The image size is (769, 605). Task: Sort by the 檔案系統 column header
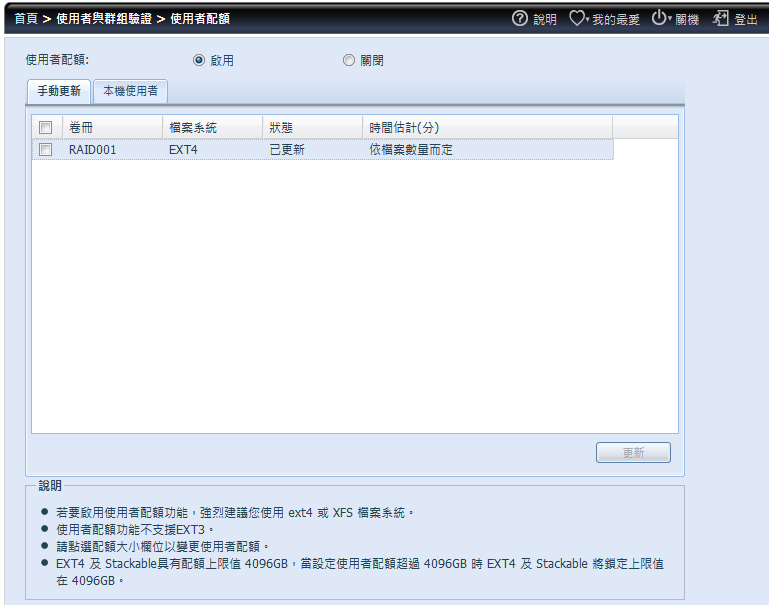coord(212,127)
